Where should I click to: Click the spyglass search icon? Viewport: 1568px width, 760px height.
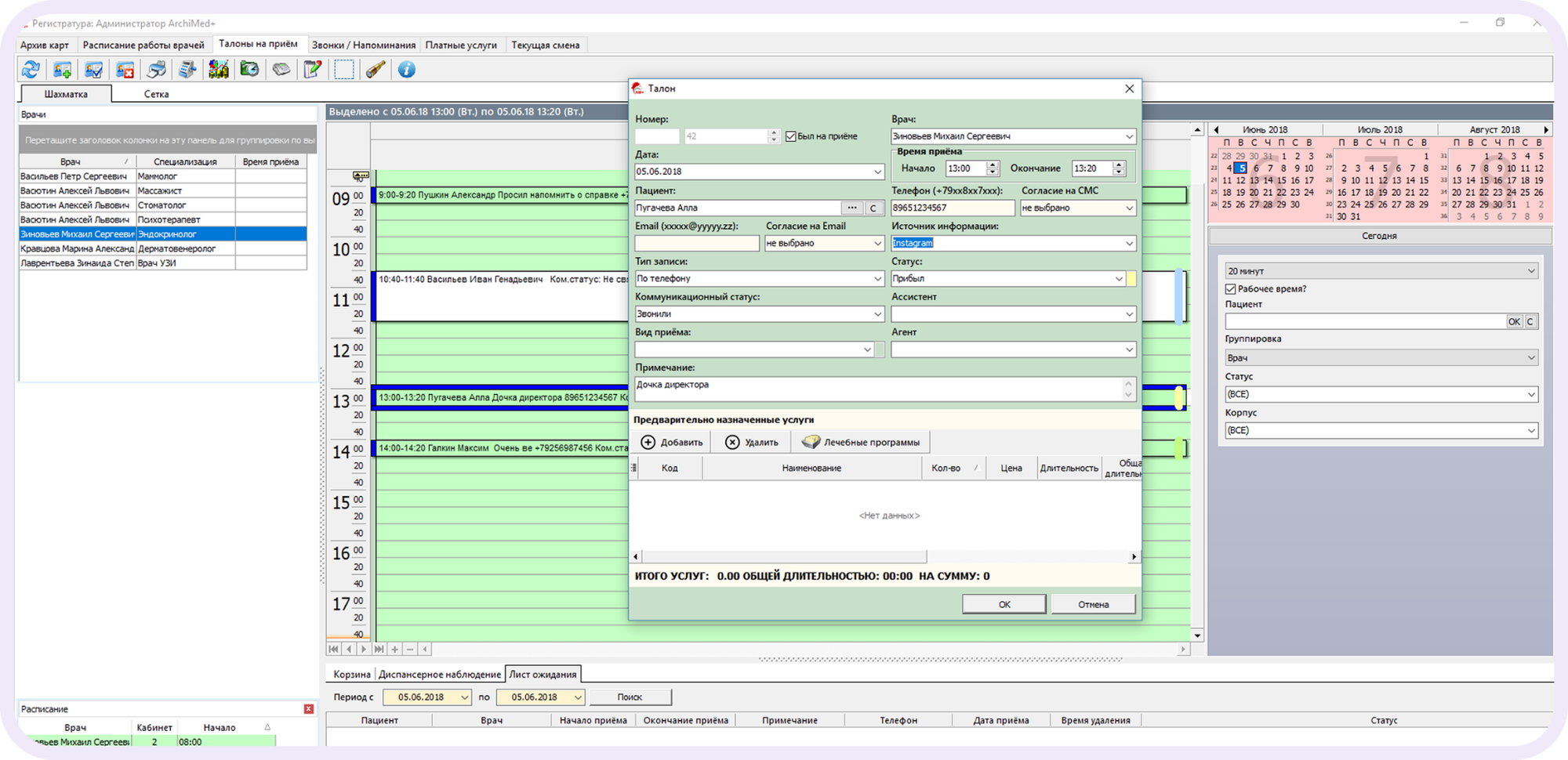376,70
